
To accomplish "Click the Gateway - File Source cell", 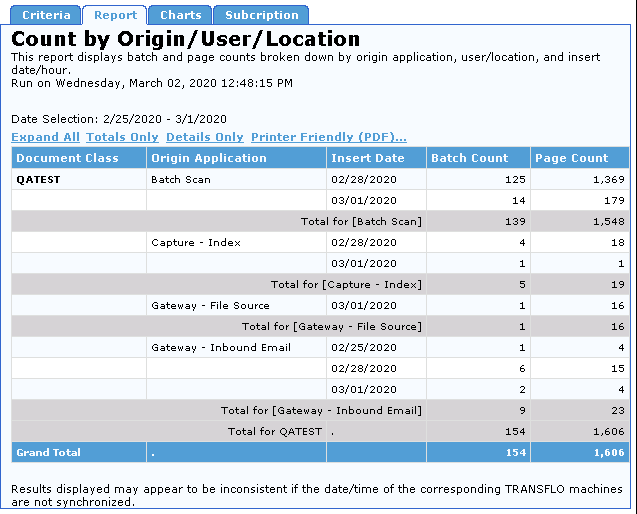I will coord(210,306).
